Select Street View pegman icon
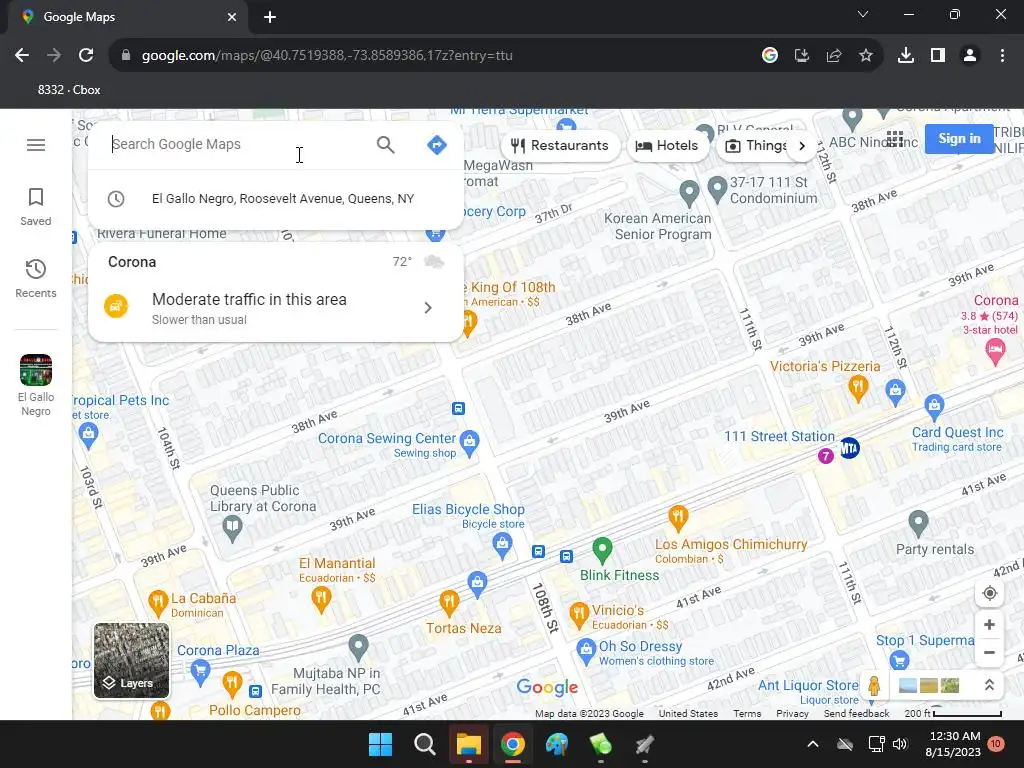The width and height of the screenshot is (1024, 768). [874, 685]
